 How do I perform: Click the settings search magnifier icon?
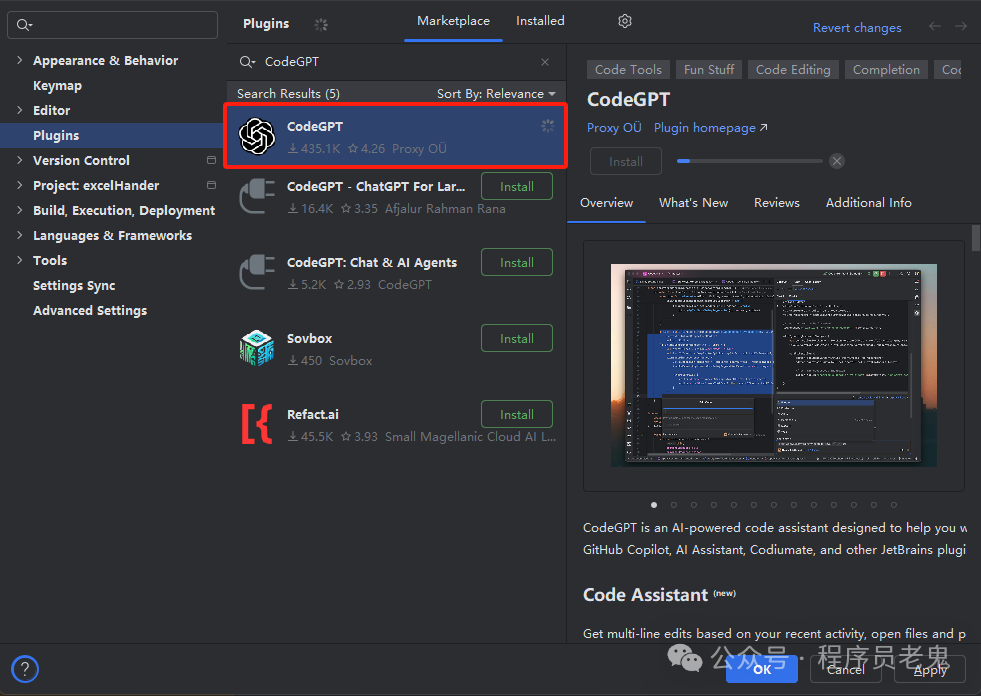[24, 25]
